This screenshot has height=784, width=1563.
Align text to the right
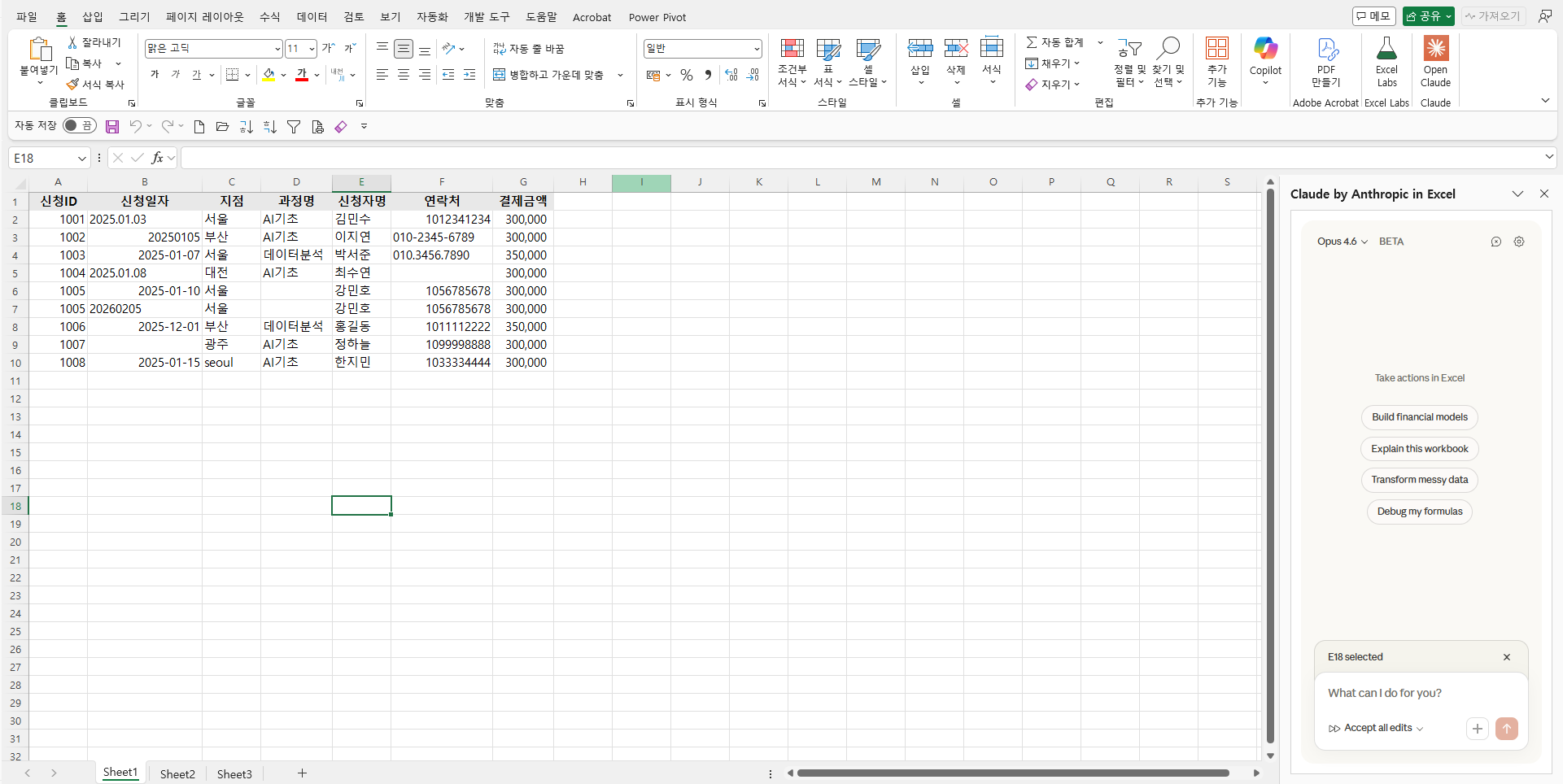425,75
